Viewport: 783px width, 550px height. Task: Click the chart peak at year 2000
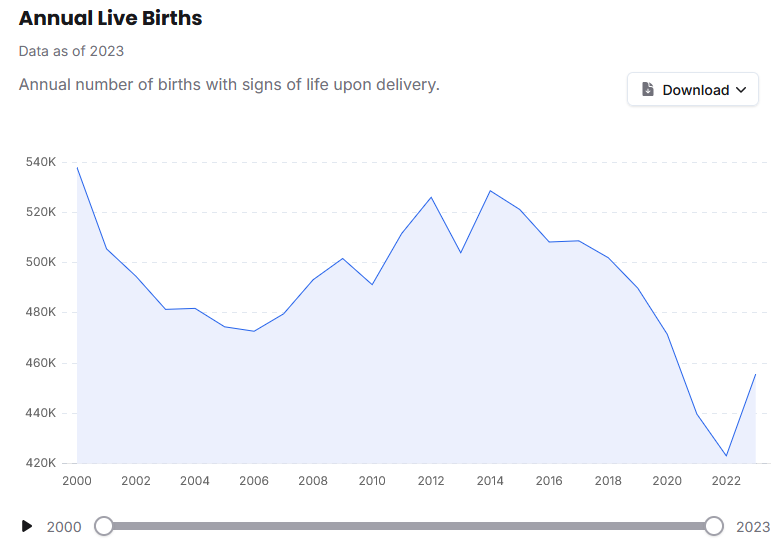tap(77, 167)
